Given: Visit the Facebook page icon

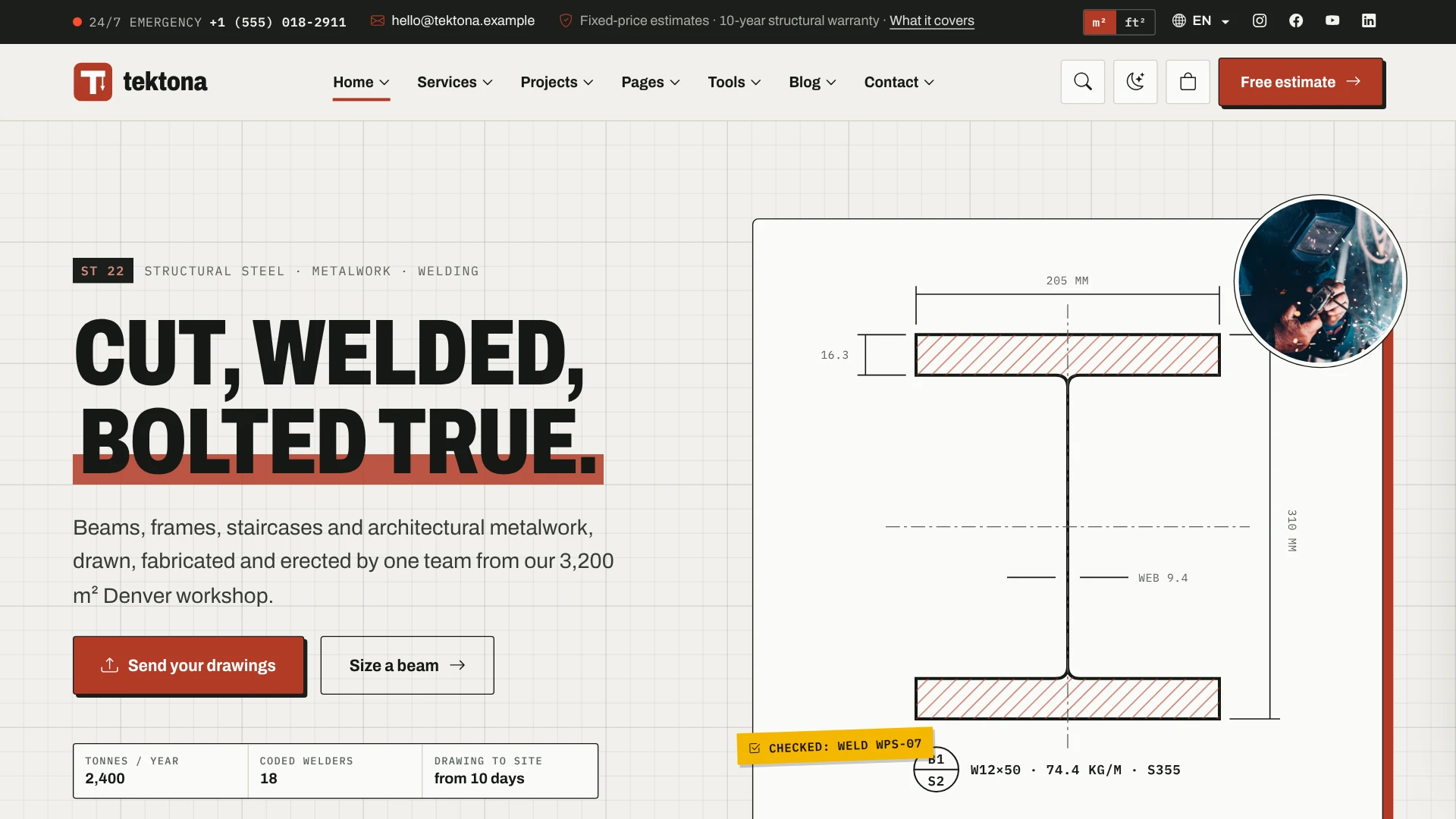Looking at the screenshot, I should [x=1296, y=20].
